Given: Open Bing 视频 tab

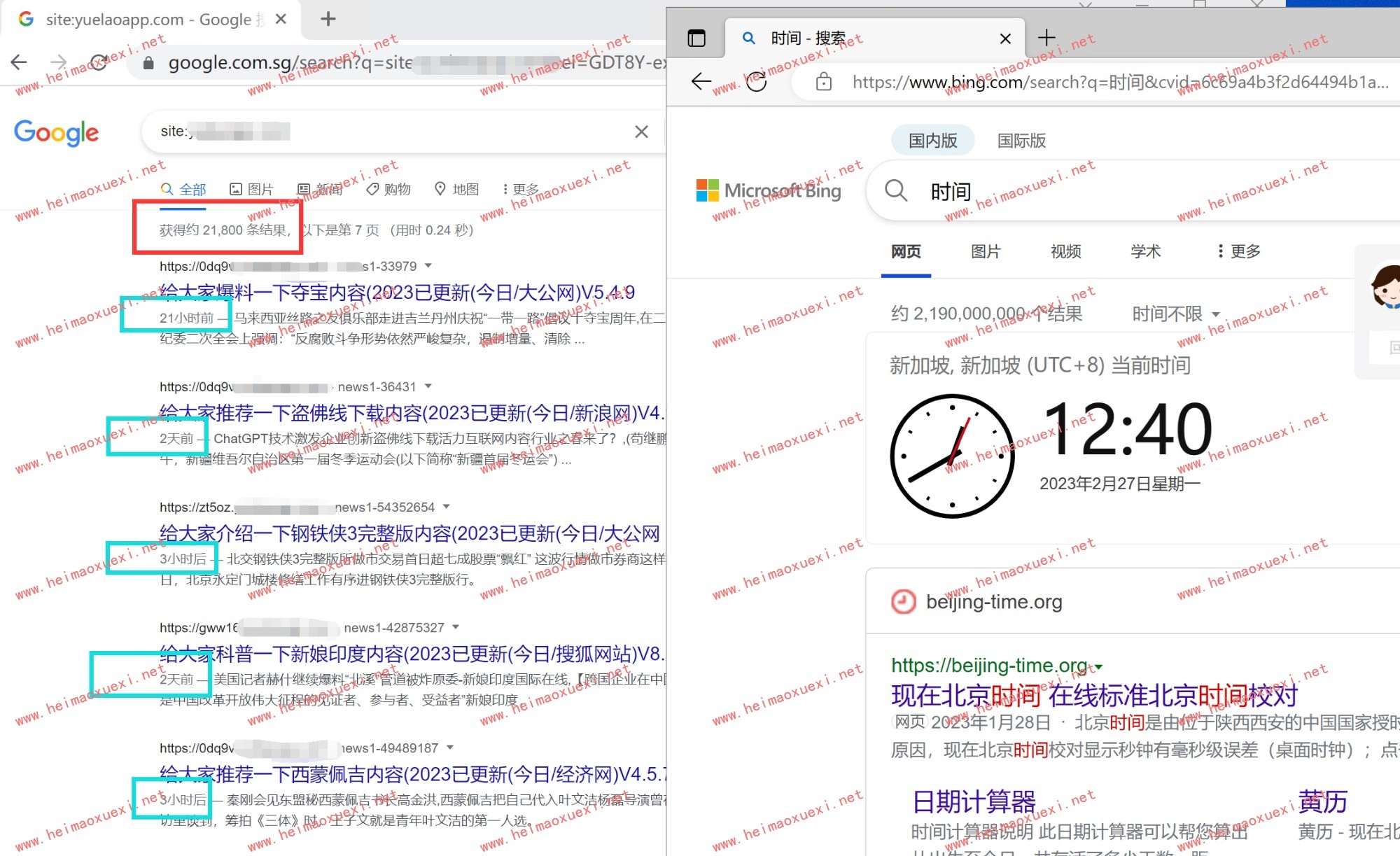Looking at the screenshot, I should 1065,251.
